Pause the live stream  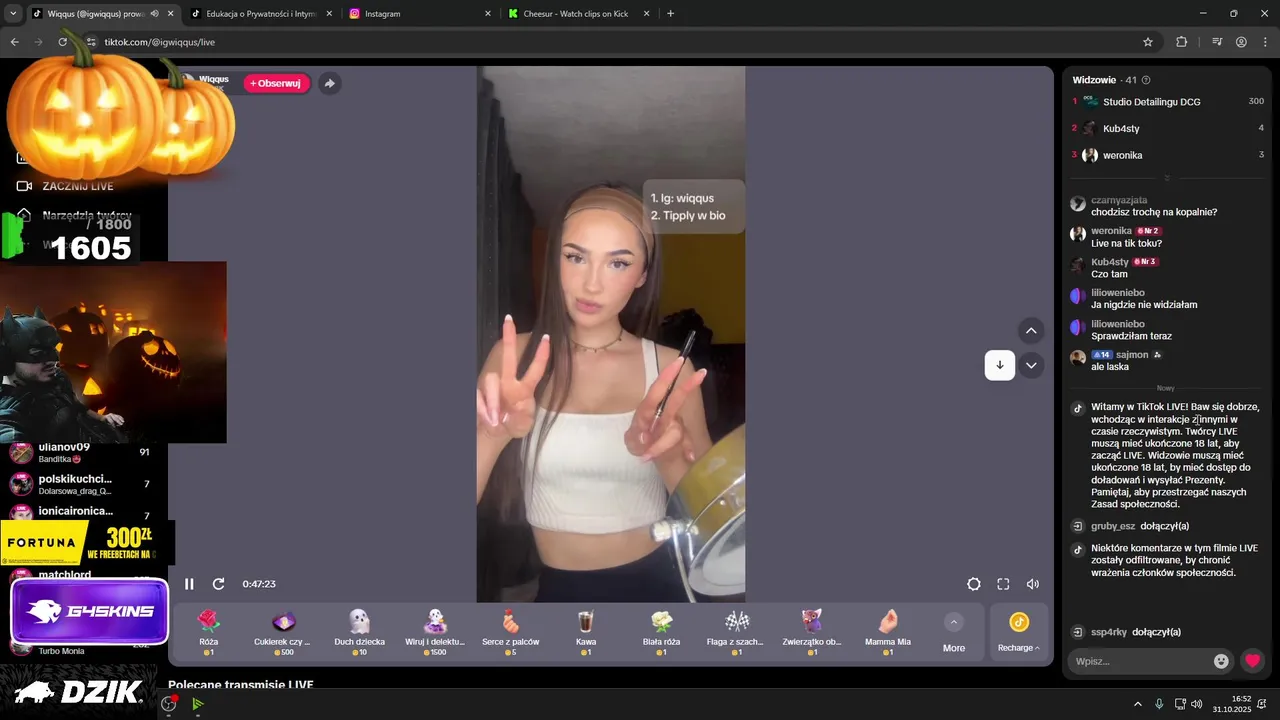(x=189, y=584)
